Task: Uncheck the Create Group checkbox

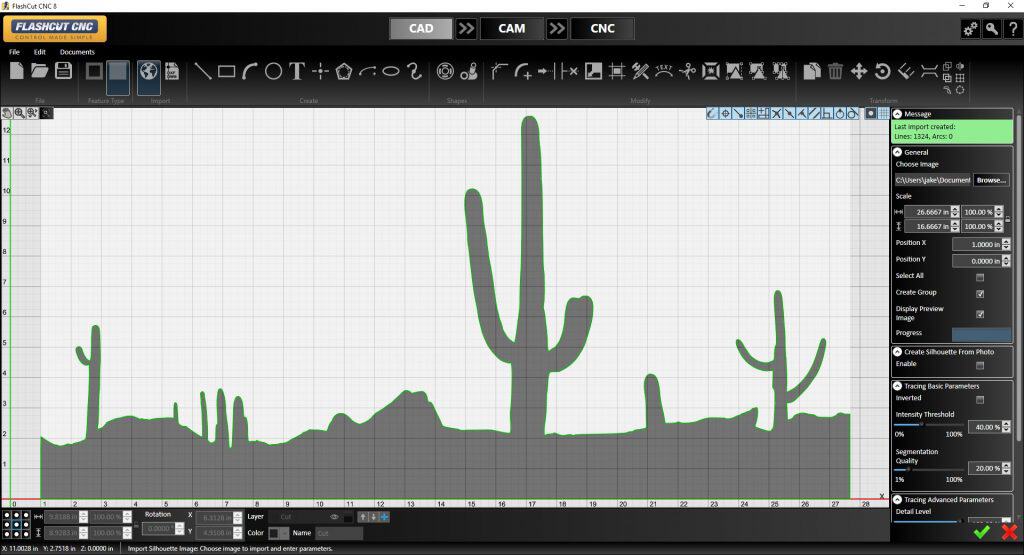Action: click(980, 293)
